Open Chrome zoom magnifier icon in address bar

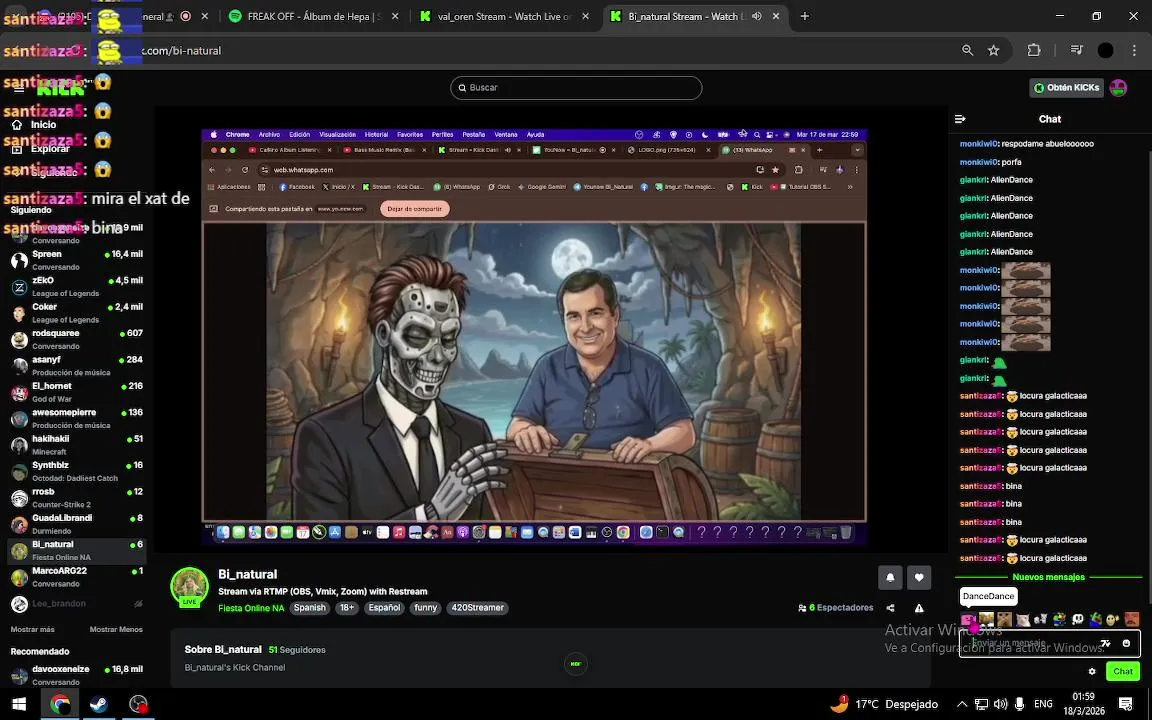[968, 50]
